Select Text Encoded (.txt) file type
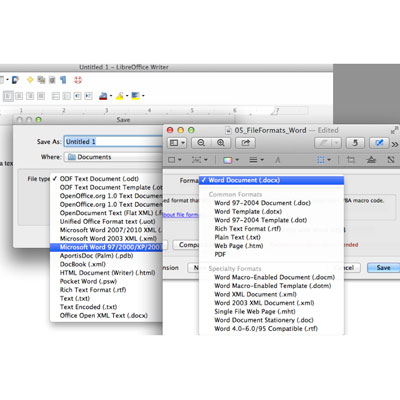Image resolution: width=400 pixels, height=400 pixels. click(88, 307)
